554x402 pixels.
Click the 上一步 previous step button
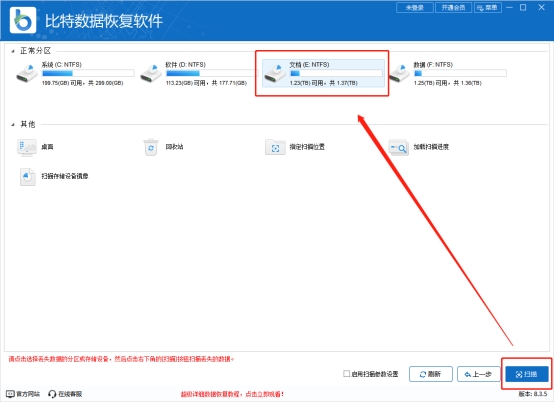[x=478, y=374]
